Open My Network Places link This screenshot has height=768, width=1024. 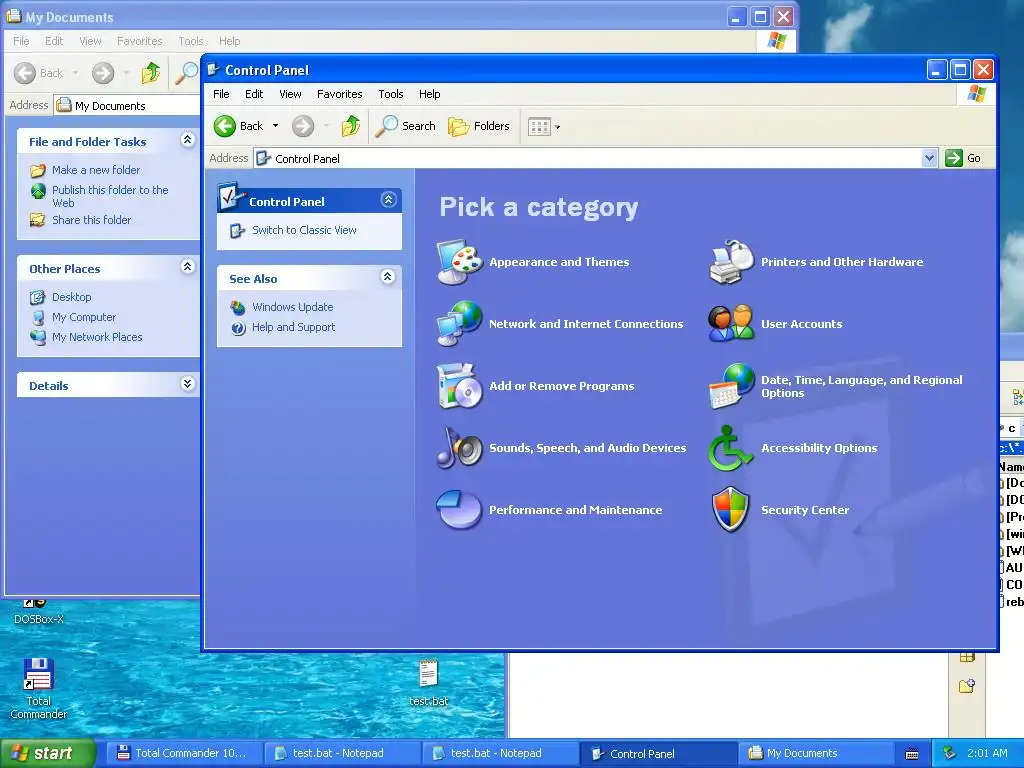click(x=97, y=337)
